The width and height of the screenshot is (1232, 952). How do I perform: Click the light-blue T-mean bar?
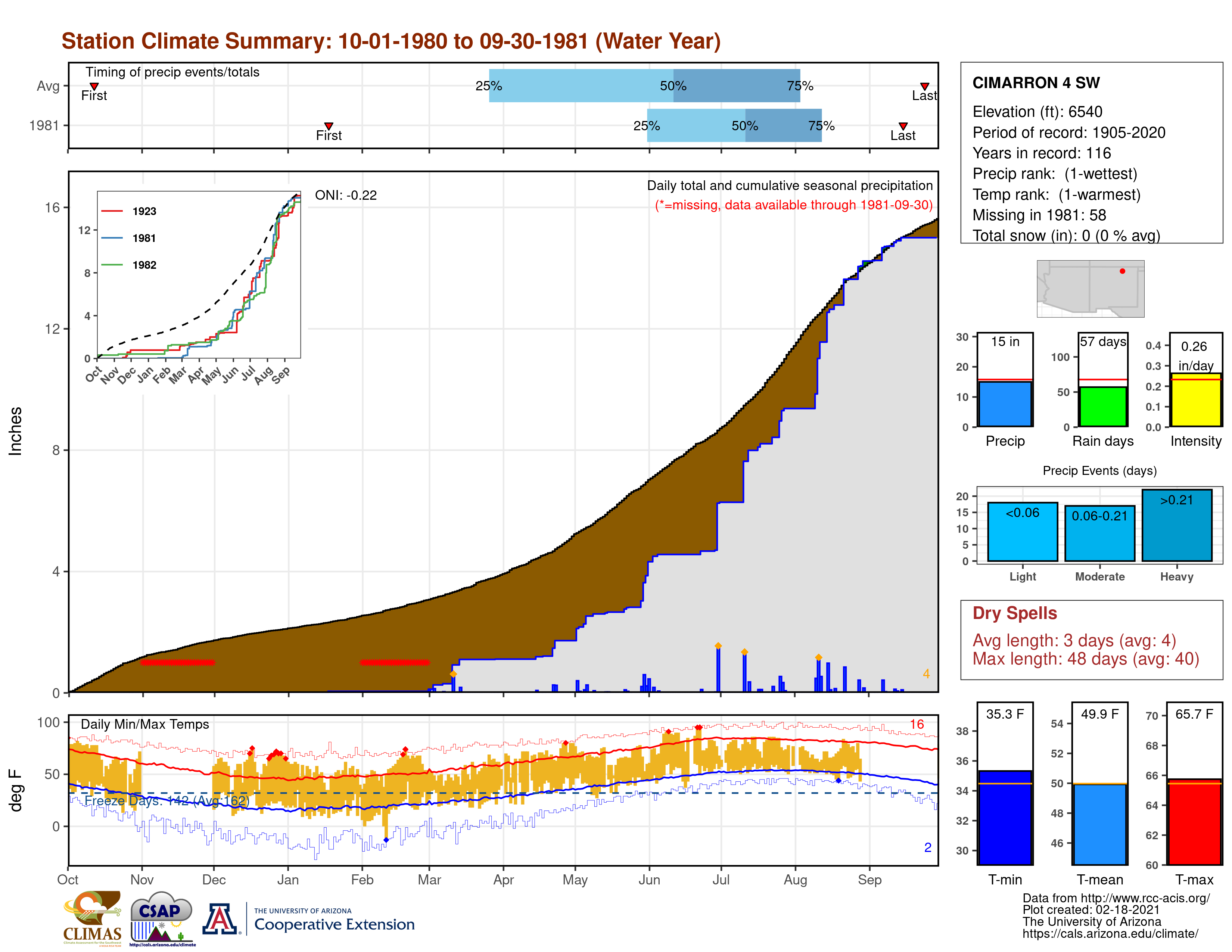(1099, 824)
